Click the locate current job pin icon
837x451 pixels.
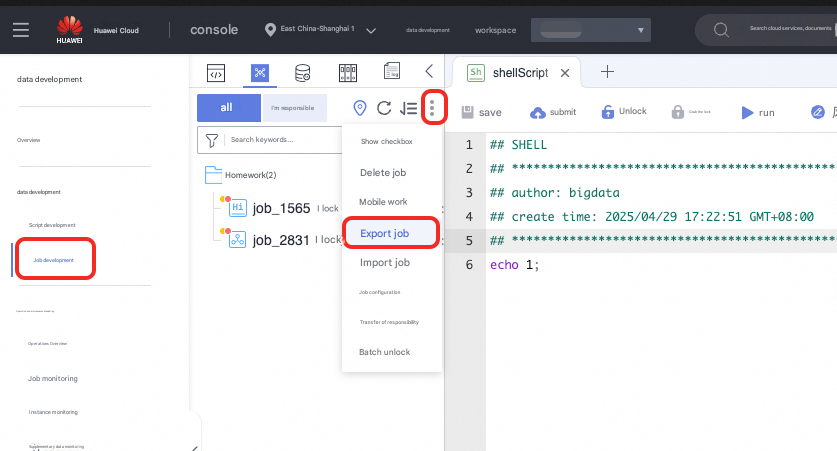[360, 108]
